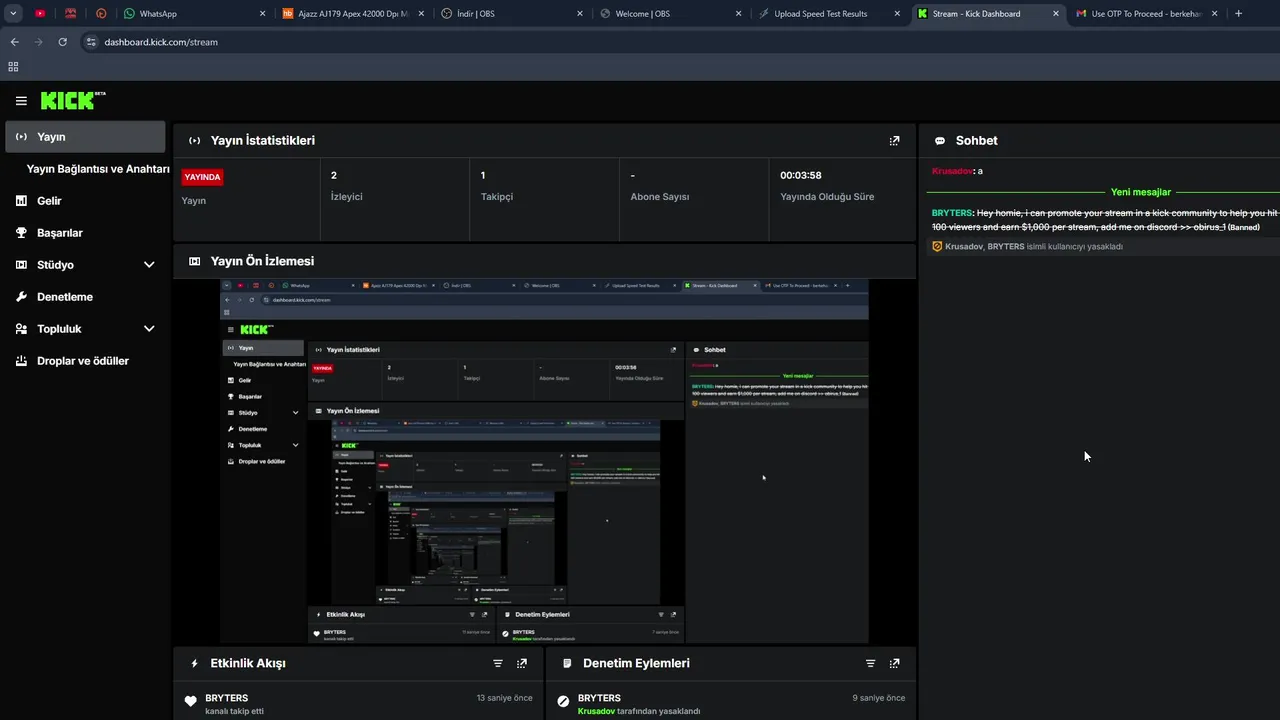Switch to the İndir | OBS tab

click(x=513, y=14)
